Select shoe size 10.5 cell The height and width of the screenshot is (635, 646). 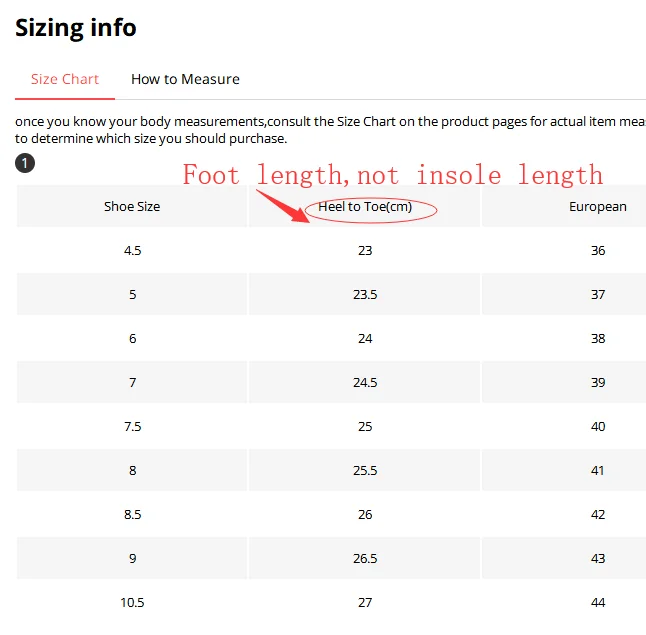tap(132, 602)
